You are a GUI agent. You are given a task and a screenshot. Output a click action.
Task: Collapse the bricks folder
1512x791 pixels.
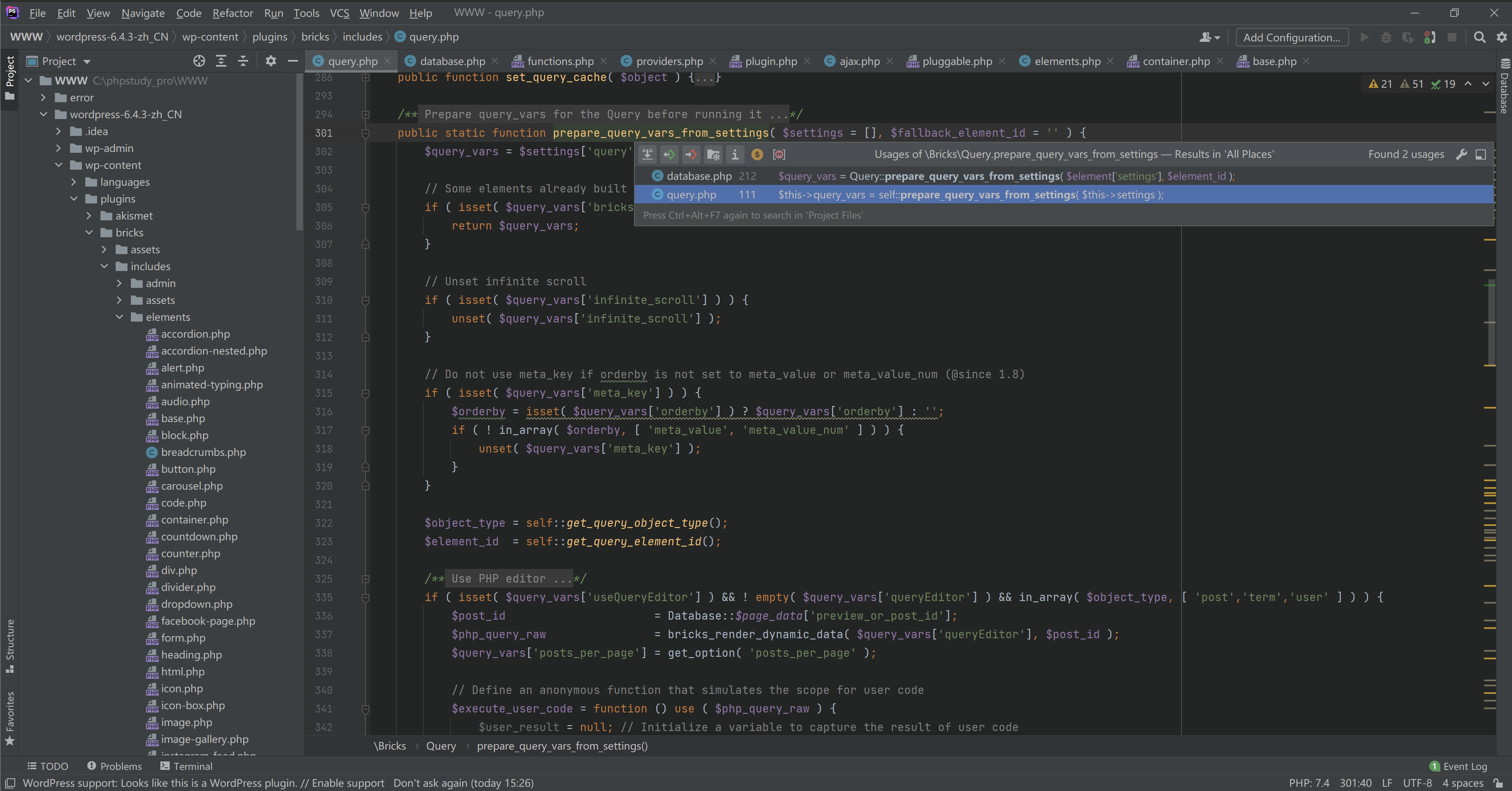click(x=89, y=233)
